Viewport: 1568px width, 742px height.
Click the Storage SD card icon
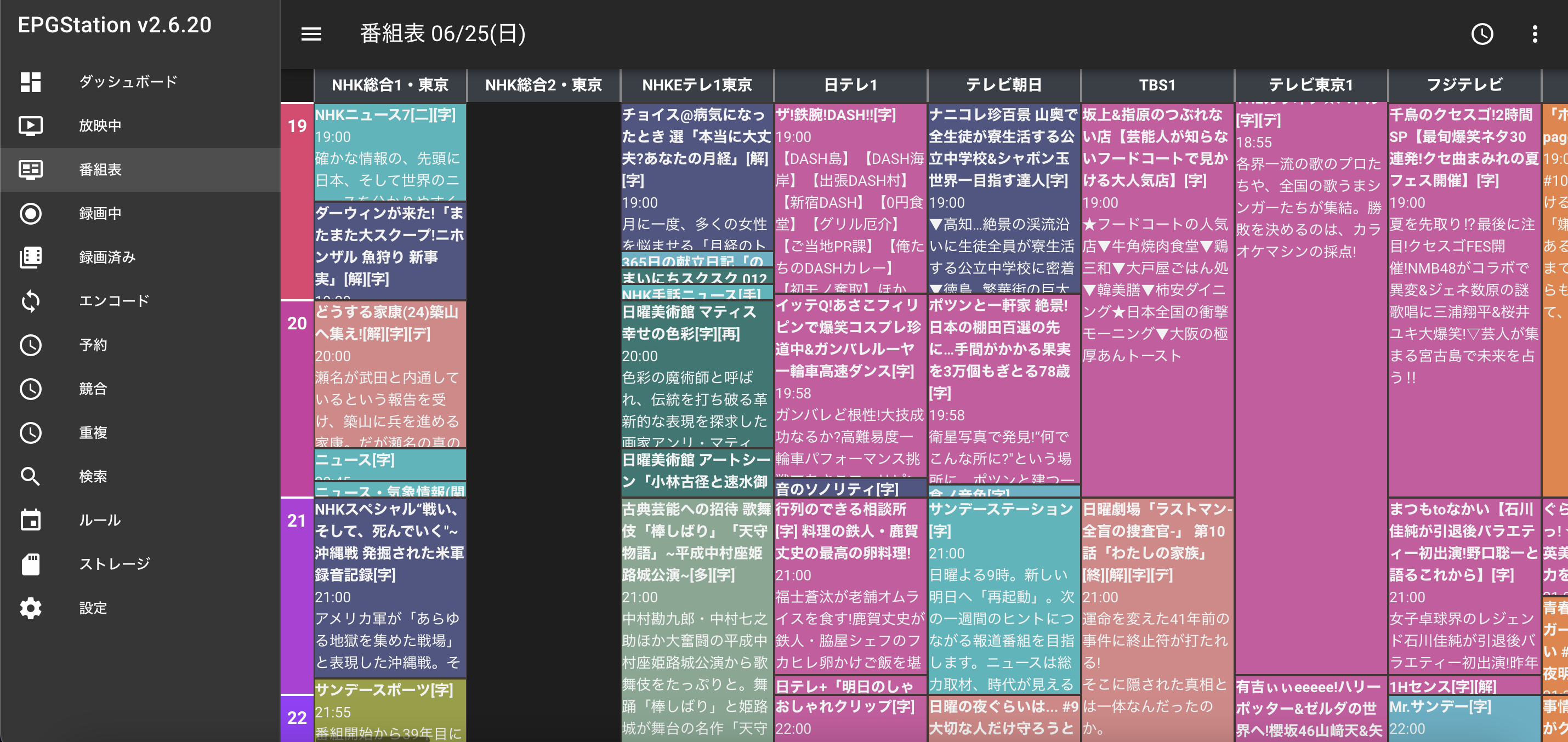coord(31,564)
